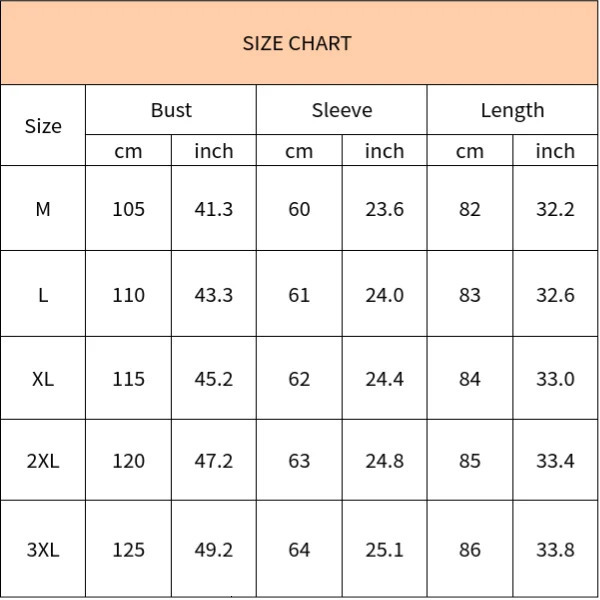Select the 32.2 length inch value
The image size is (600, 600).
pos(555,209)
